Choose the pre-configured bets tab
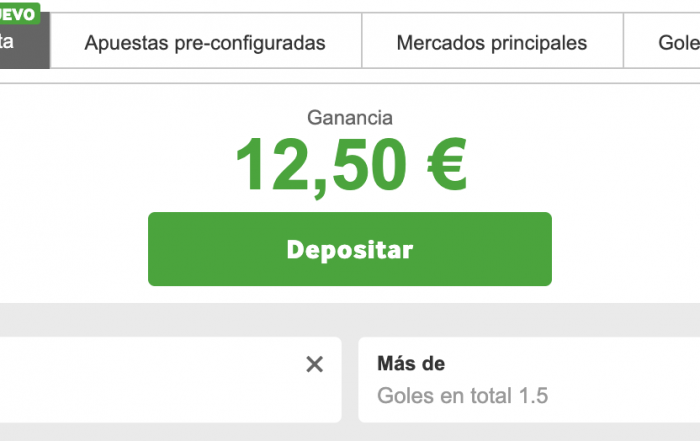The width and height of the screenshot is (700, 441). click(205, 43)
